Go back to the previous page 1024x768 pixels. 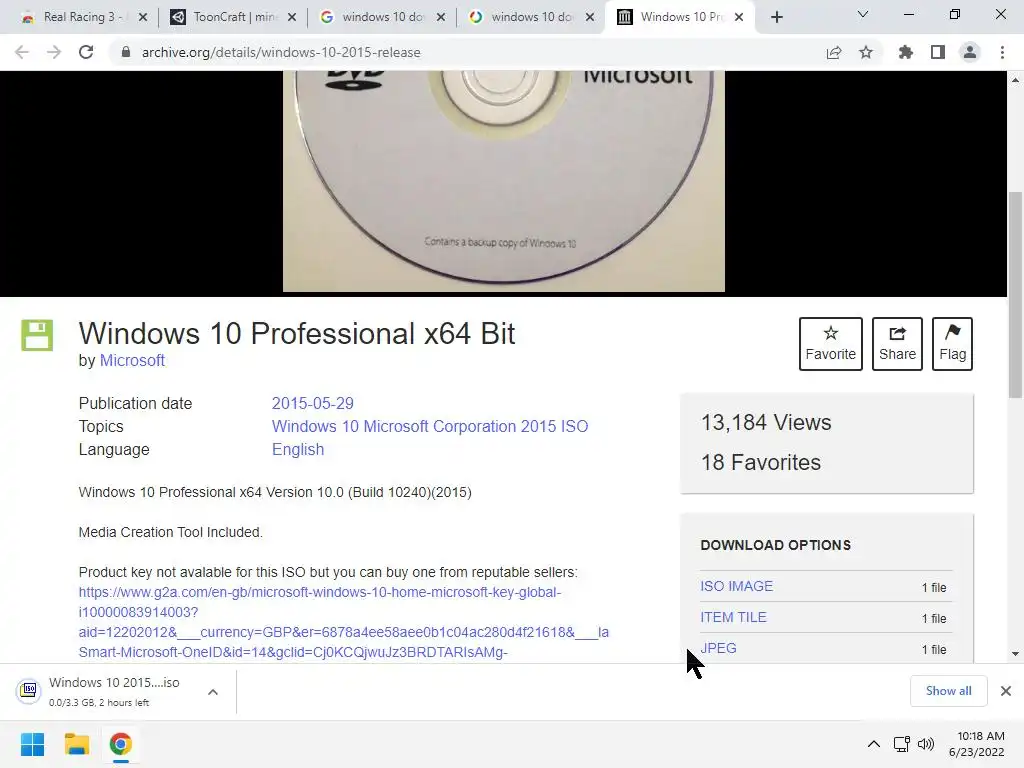[x=22, y=52]
